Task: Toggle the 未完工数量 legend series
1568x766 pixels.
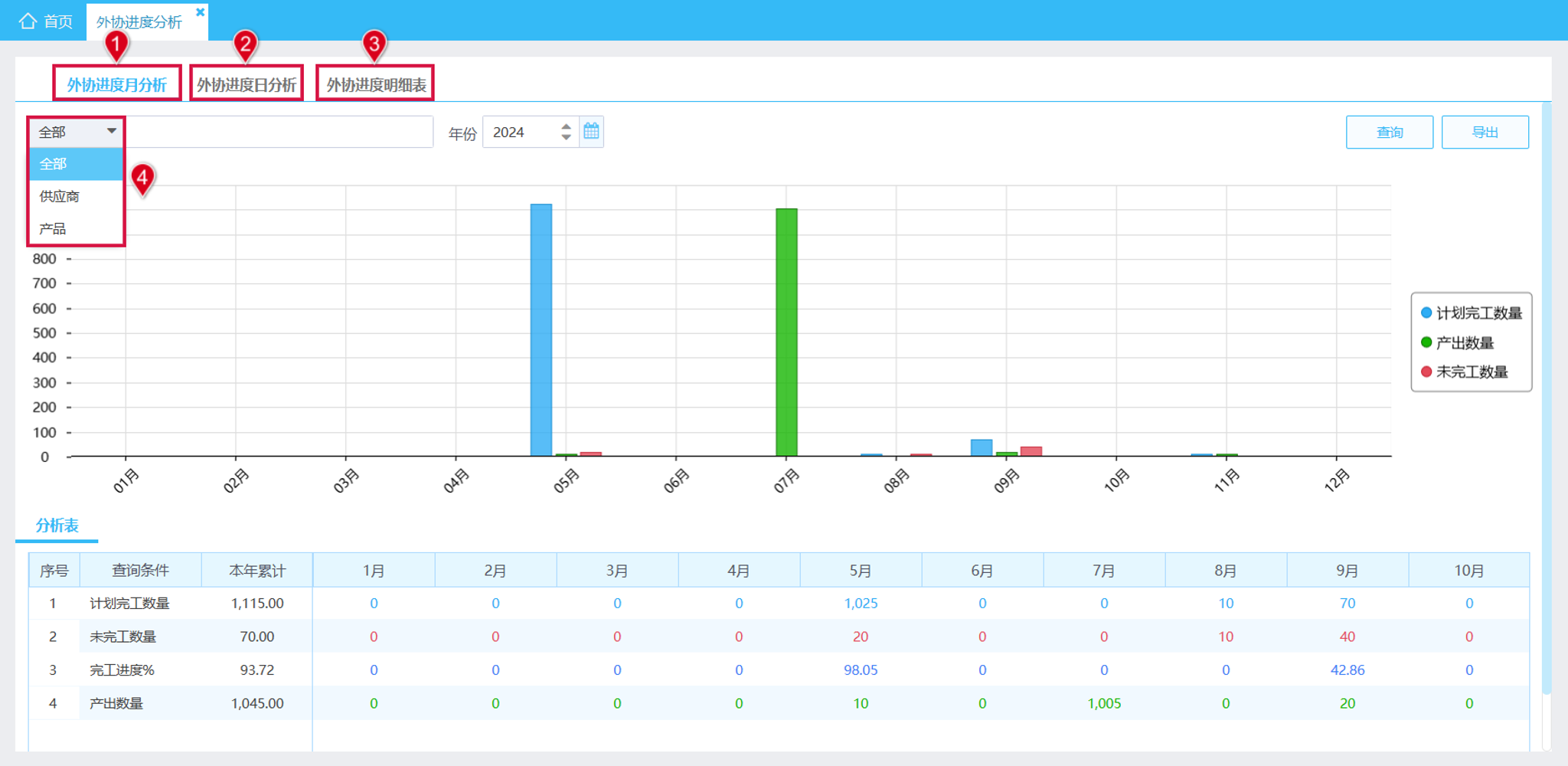Action: click(1464, 372)
